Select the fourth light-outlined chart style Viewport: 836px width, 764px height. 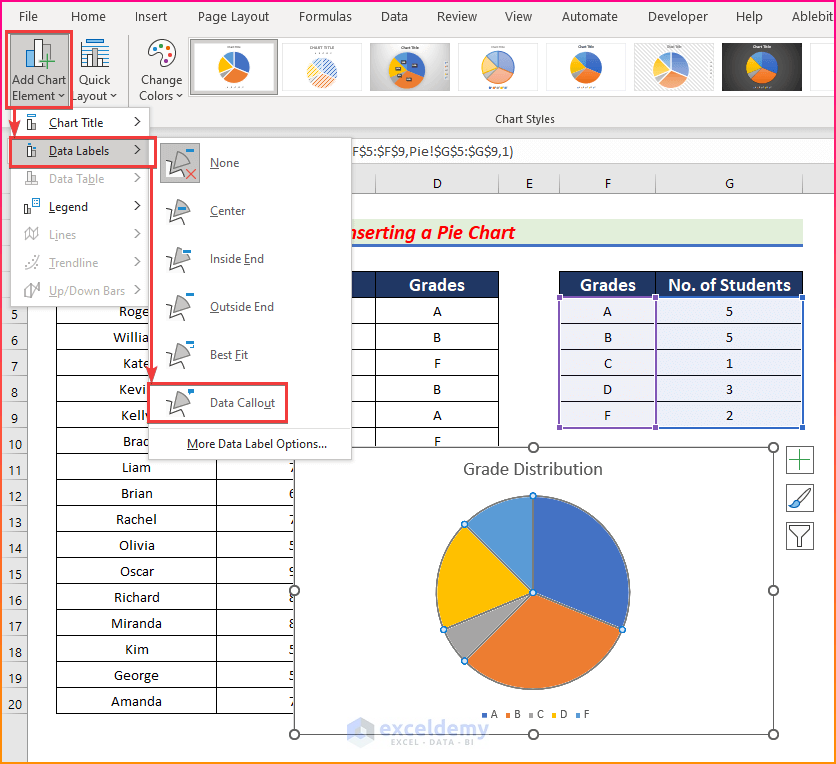point(497,67)
